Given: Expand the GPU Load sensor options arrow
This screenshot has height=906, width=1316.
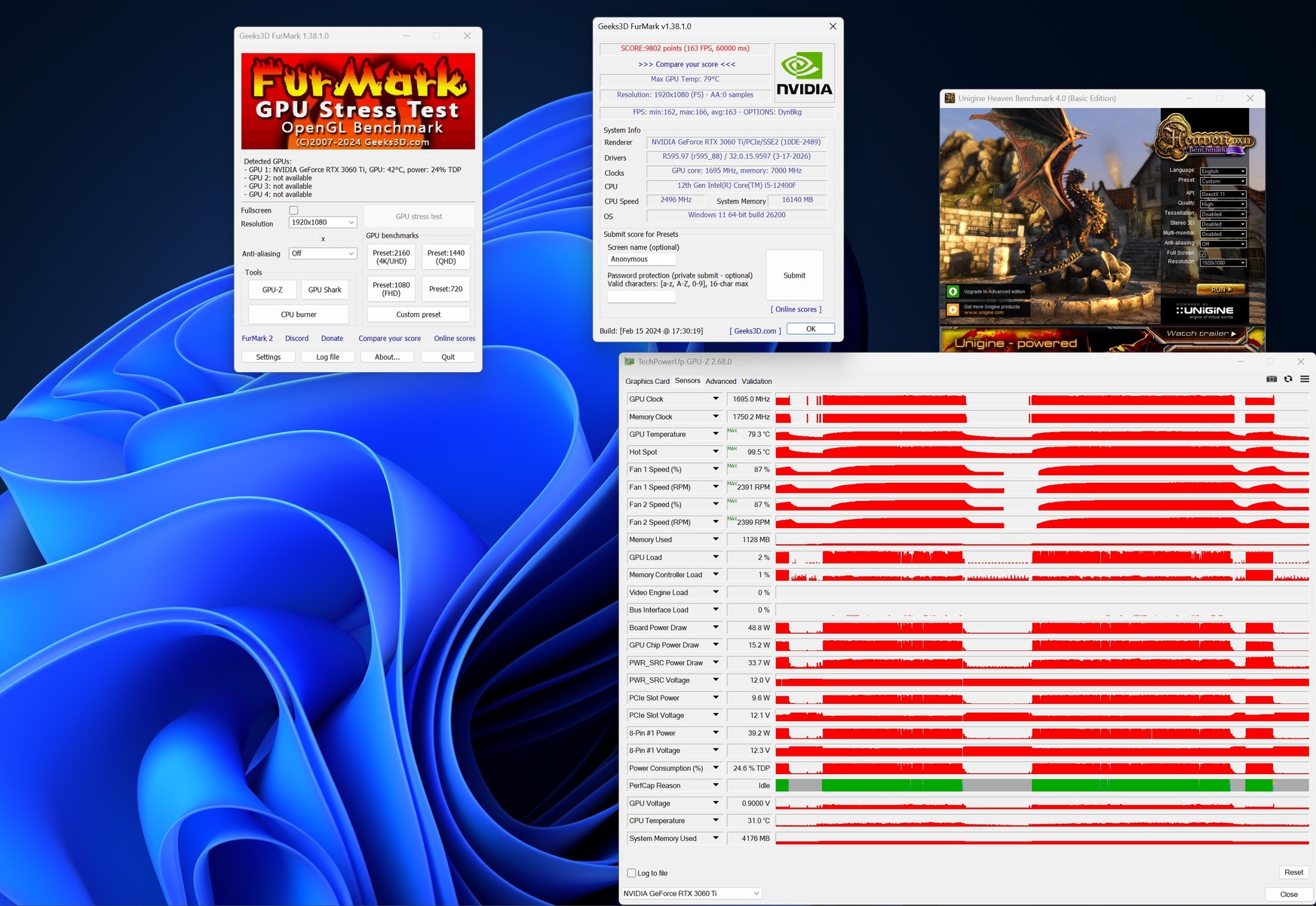Looking at the screenshot, I should tap(716, 557).
